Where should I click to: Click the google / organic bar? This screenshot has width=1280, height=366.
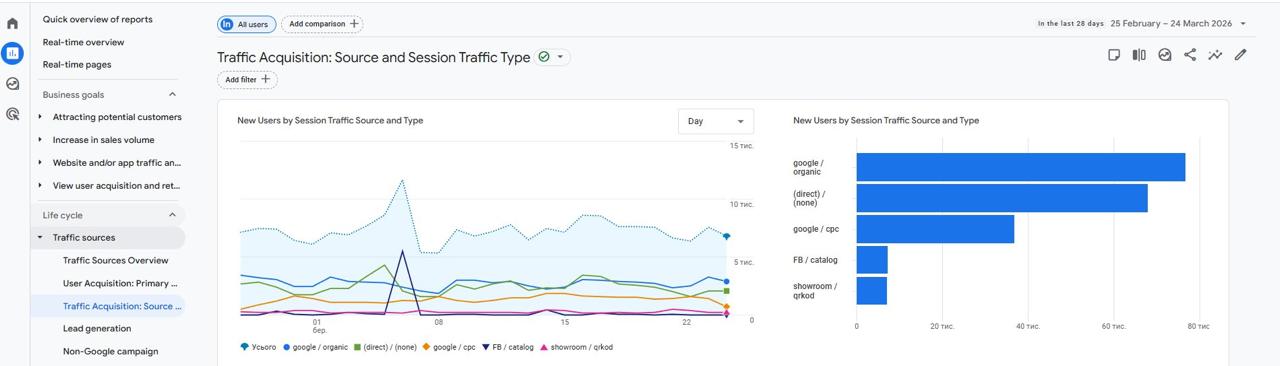tap(1021, 167)
